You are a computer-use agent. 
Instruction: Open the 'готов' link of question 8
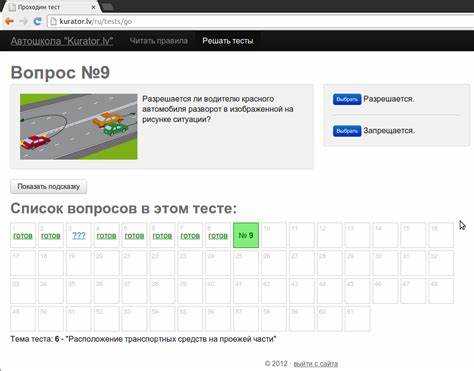click(x=218, y=236)
